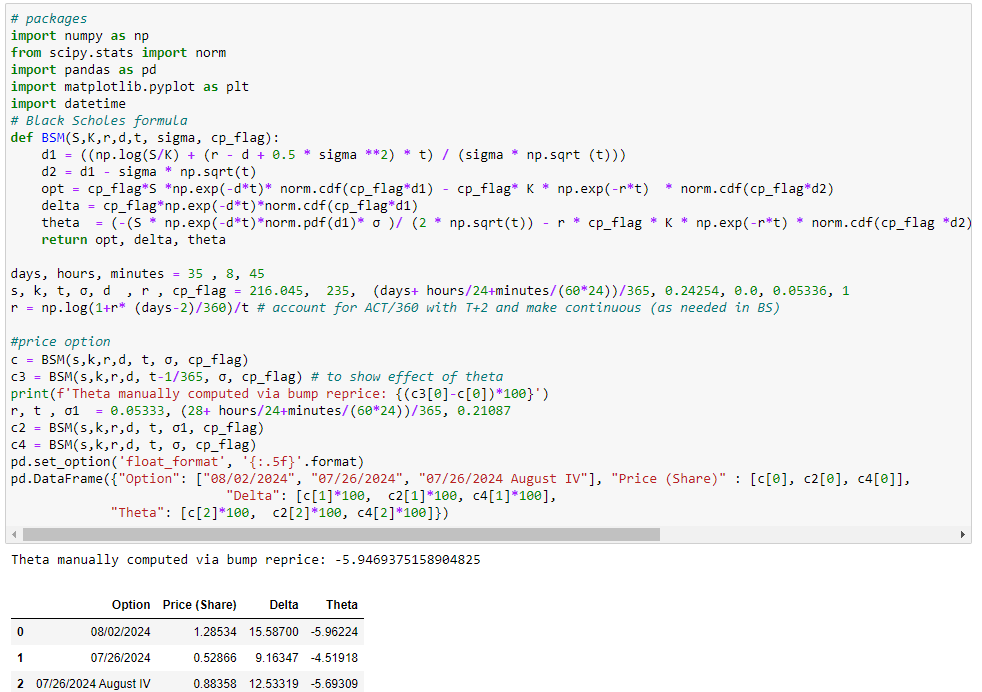Click the print statement line
982x692 pixels.
(x=280, y=393)
